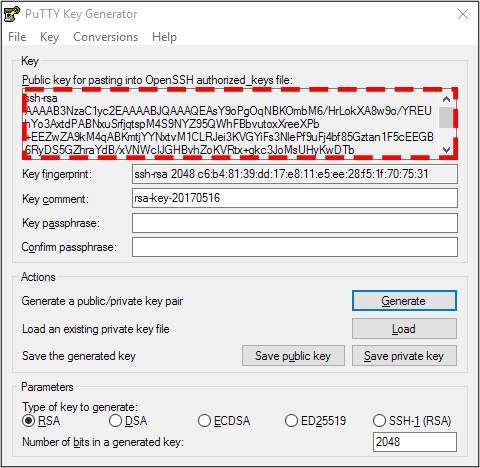Click the 'Key comment:' label
This screenshot has height=468, width=480.
coord(55,199)
